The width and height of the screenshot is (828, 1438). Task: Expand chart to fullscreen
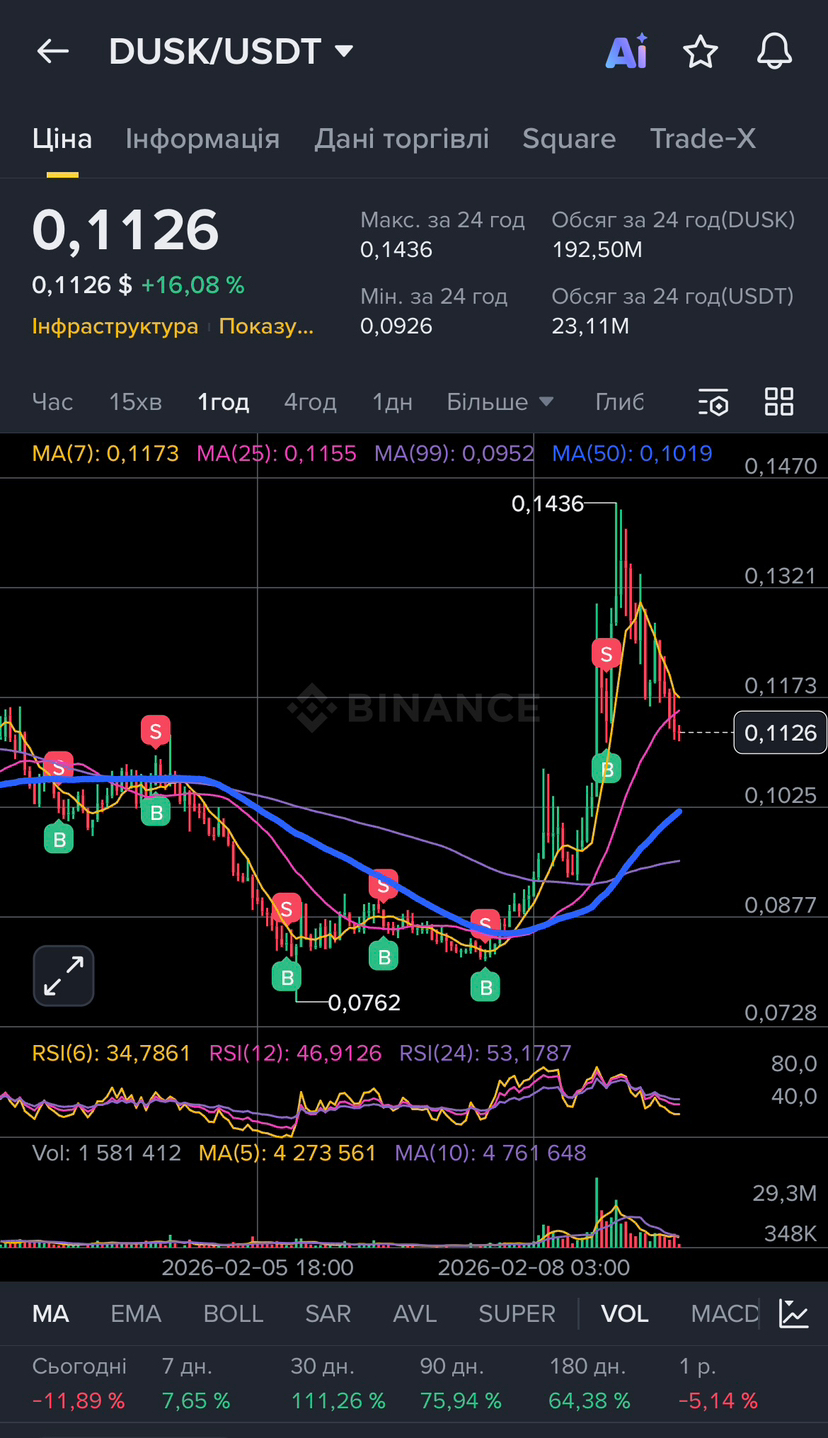[x=64, y=975]
